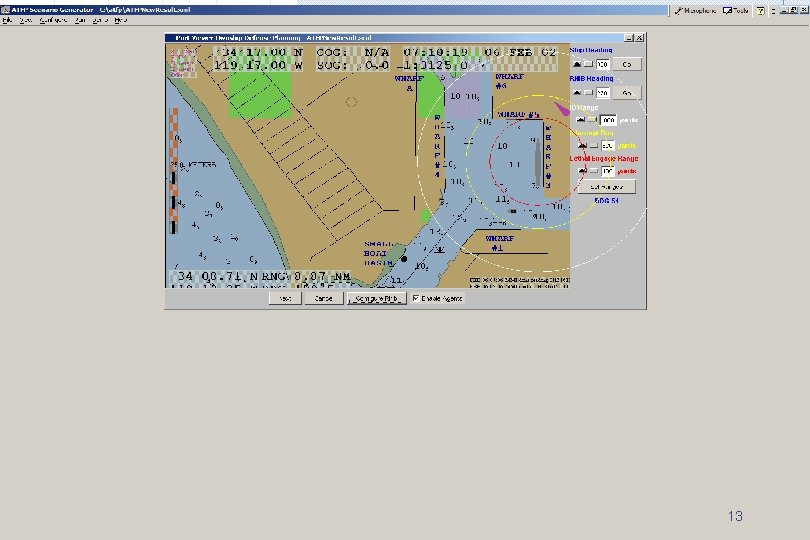Click the 06 FEB 02 date readout
810x540 pixels.
[x=518, y=52]
